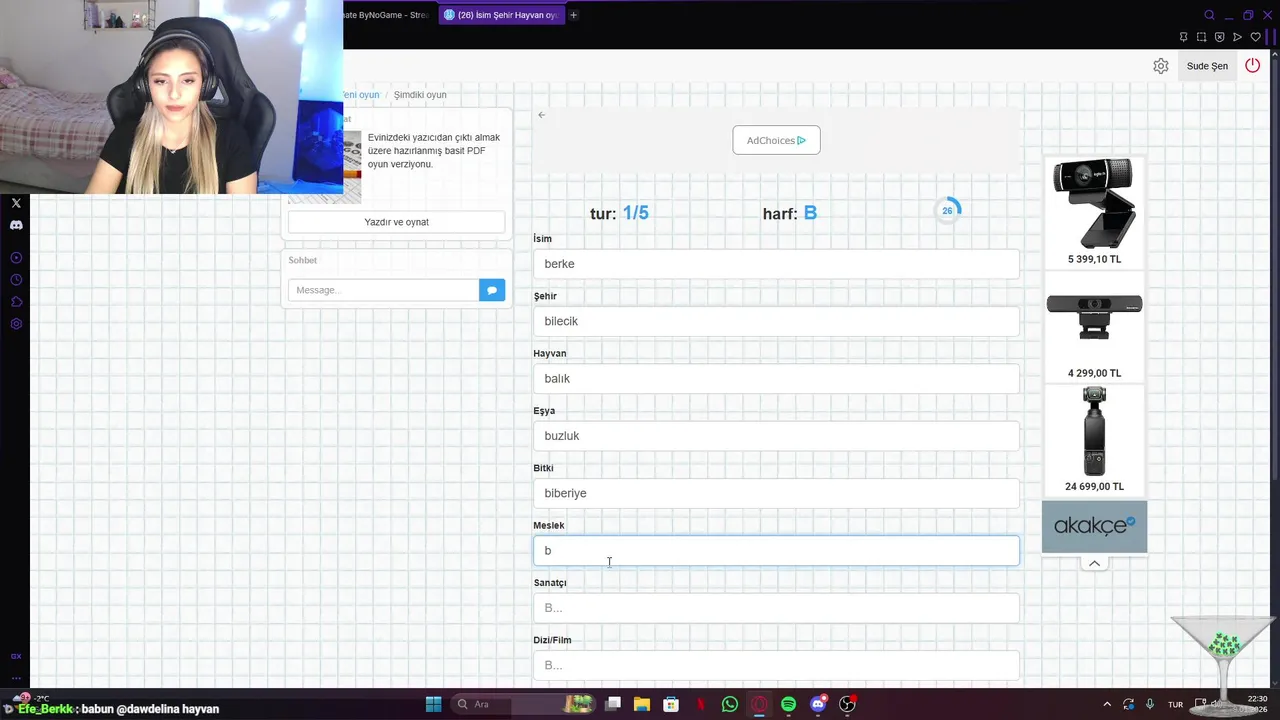Open a new browser tab

(x=573, y=15)
